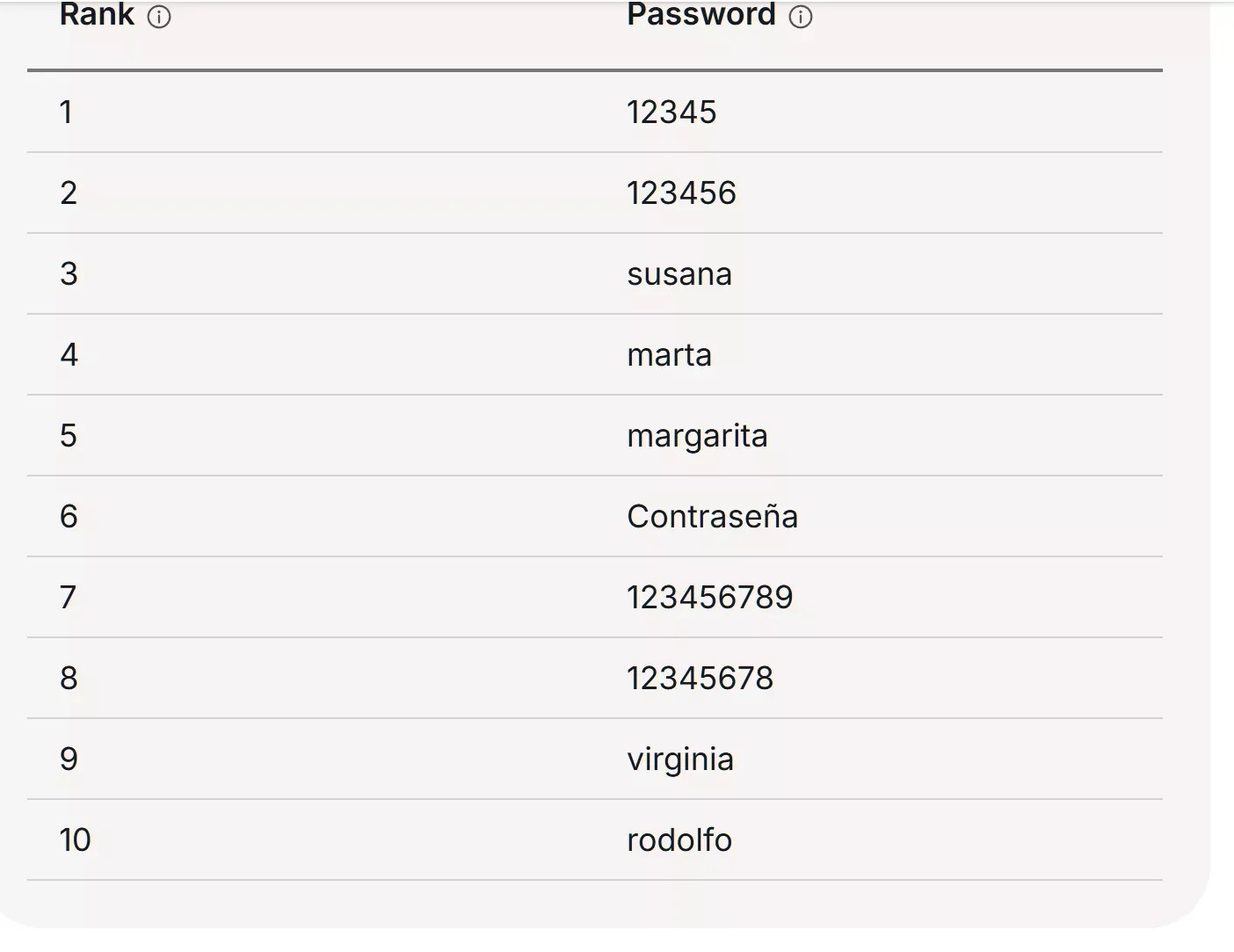Click rank number 1 cell

[67, 113]
